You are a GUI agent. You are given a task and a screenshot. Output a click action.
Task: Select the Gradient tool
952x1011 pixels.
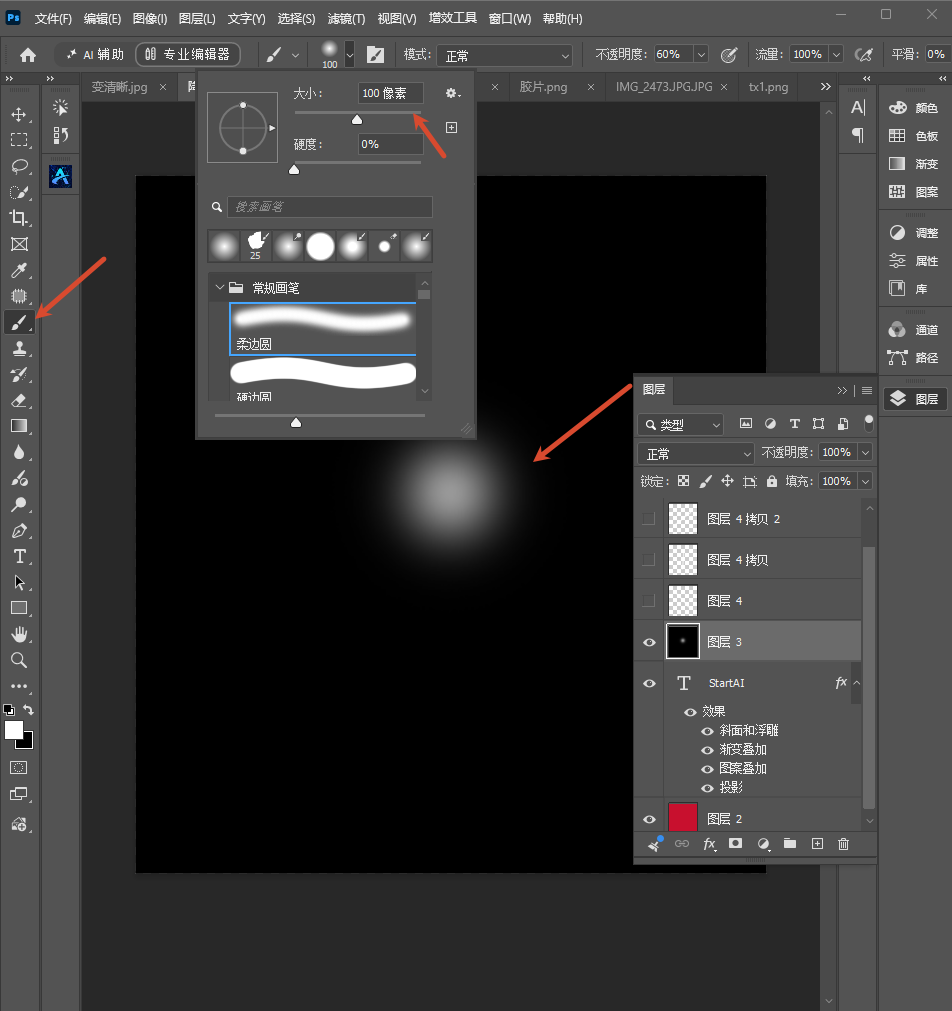(19, 426)
